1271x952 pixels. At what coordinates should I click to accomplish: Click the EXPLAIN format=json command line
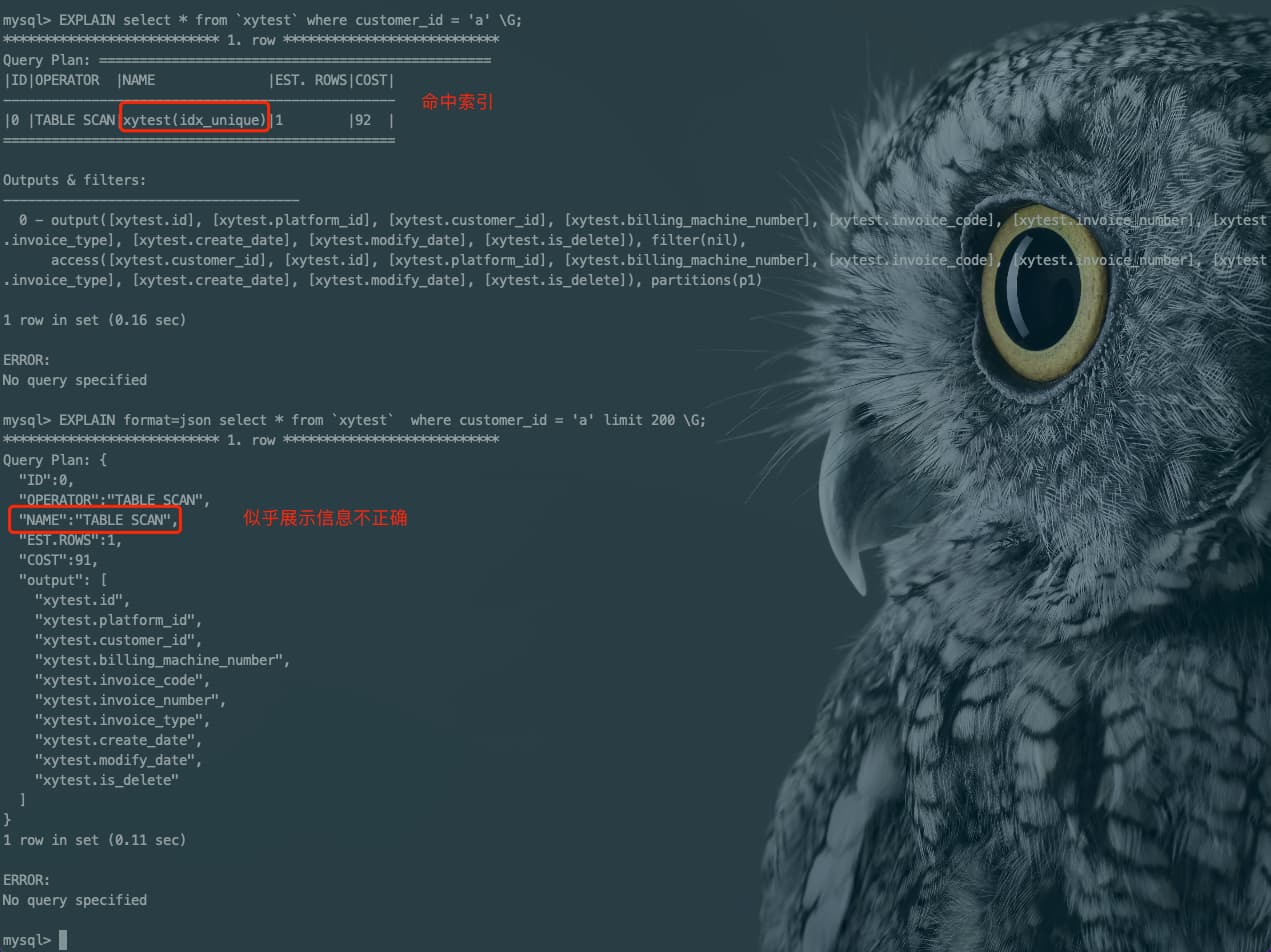click(354, 420)
